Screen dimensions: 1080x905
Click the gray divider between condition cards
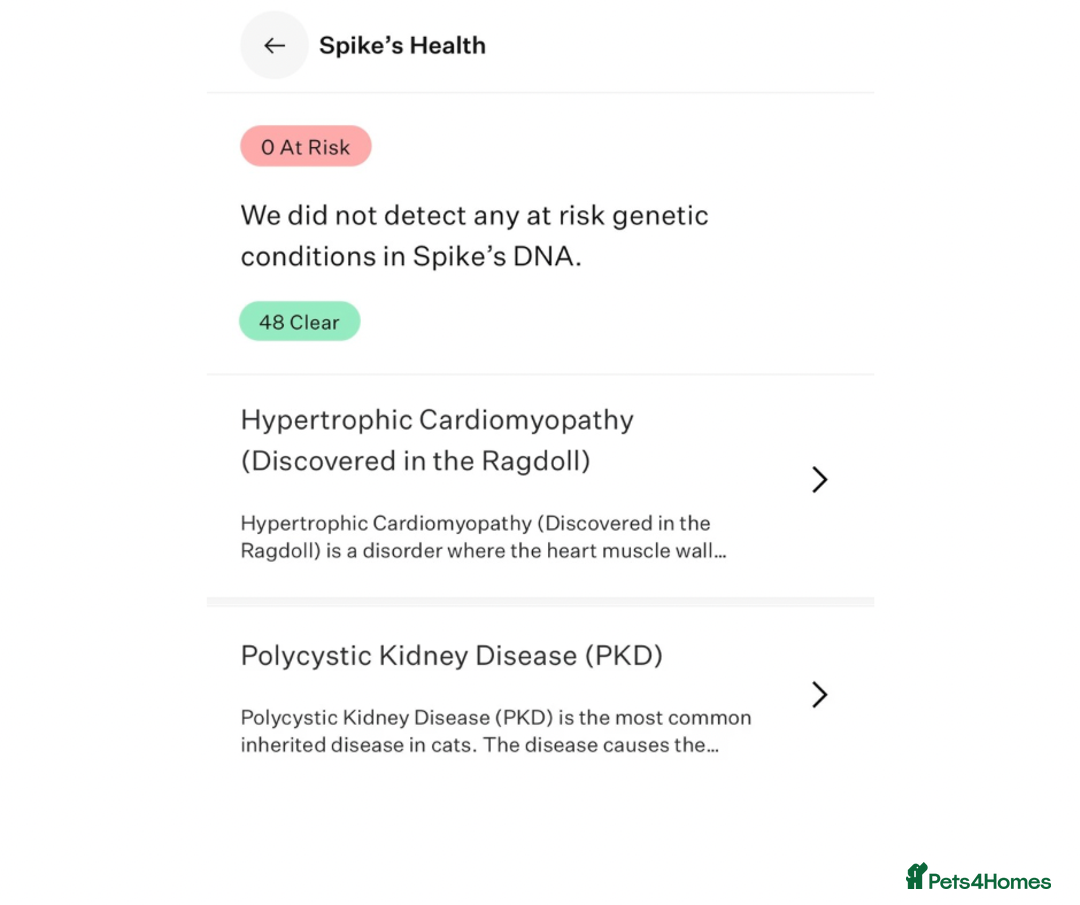click(x=540, y=602)
